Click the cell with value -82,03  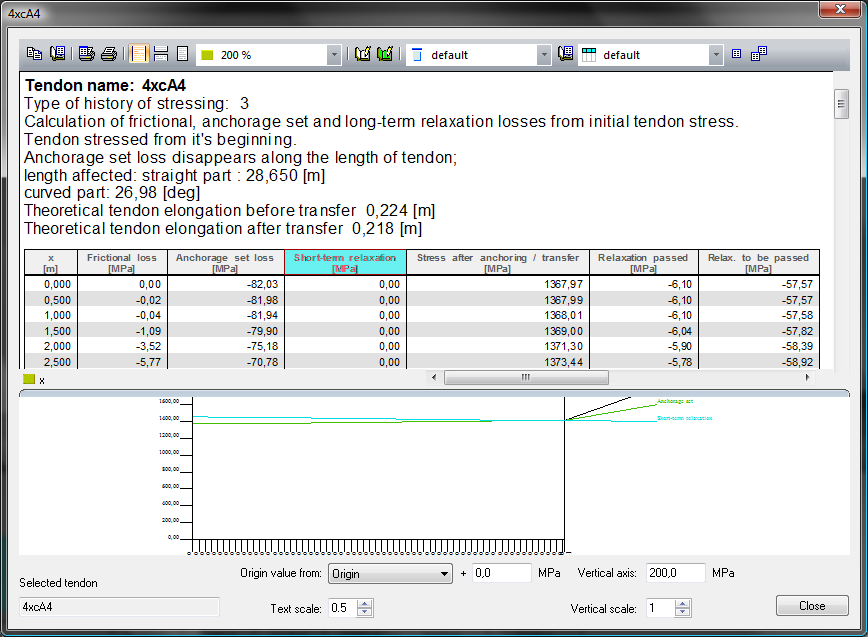pyautogui.click(x=225, y=284)
